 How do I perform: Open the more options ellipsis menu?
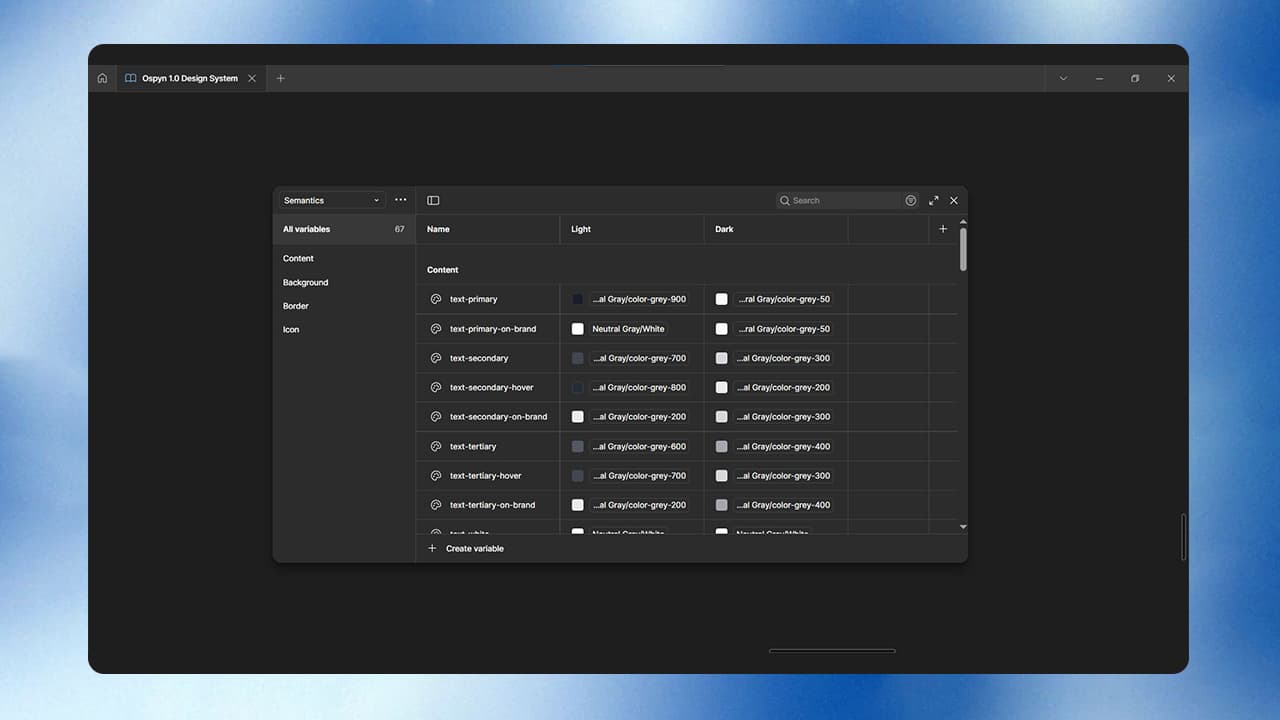click(x=400, y=199)
